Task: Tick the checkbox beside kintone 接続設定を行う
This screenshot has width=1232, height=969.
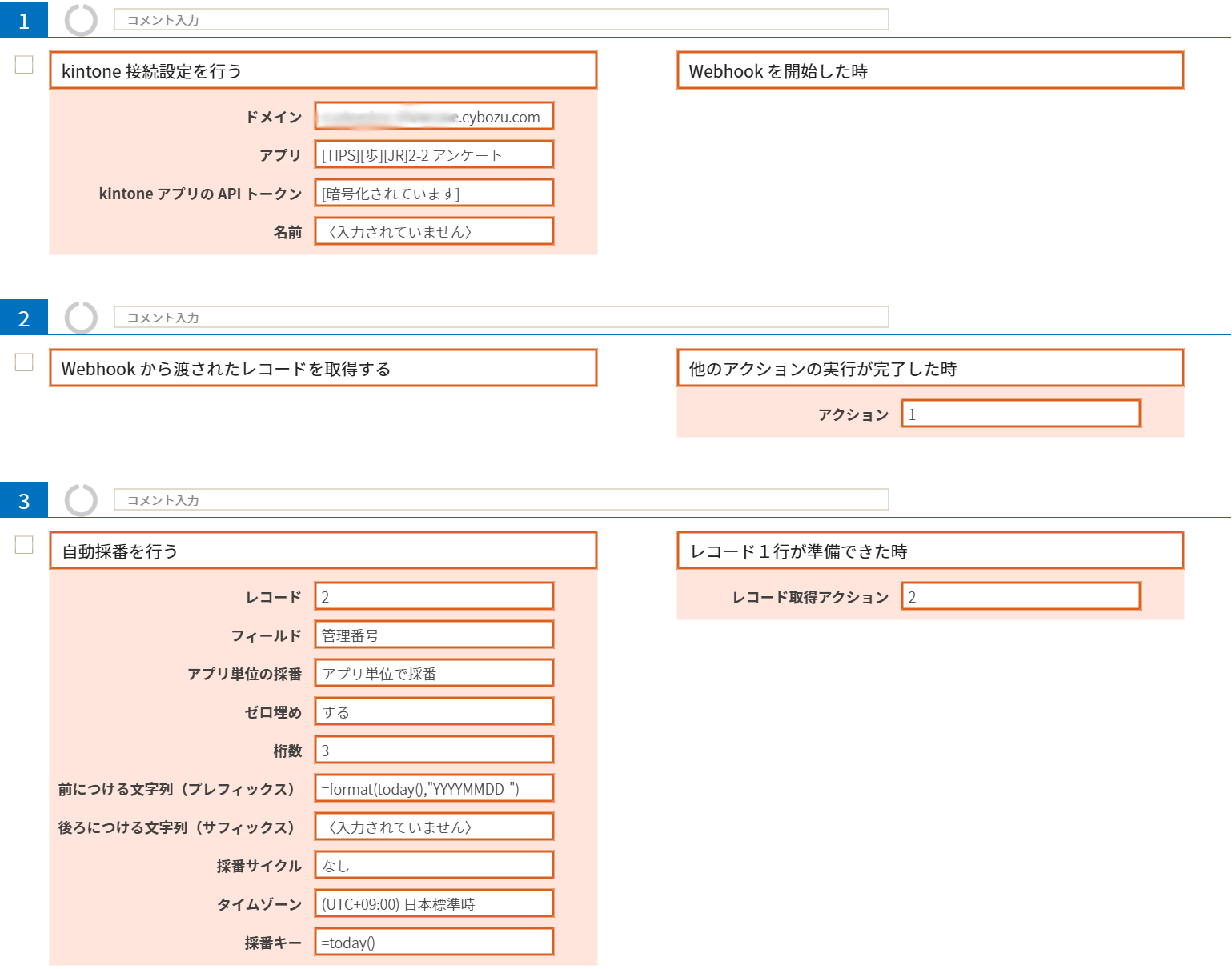Action: 24,65
